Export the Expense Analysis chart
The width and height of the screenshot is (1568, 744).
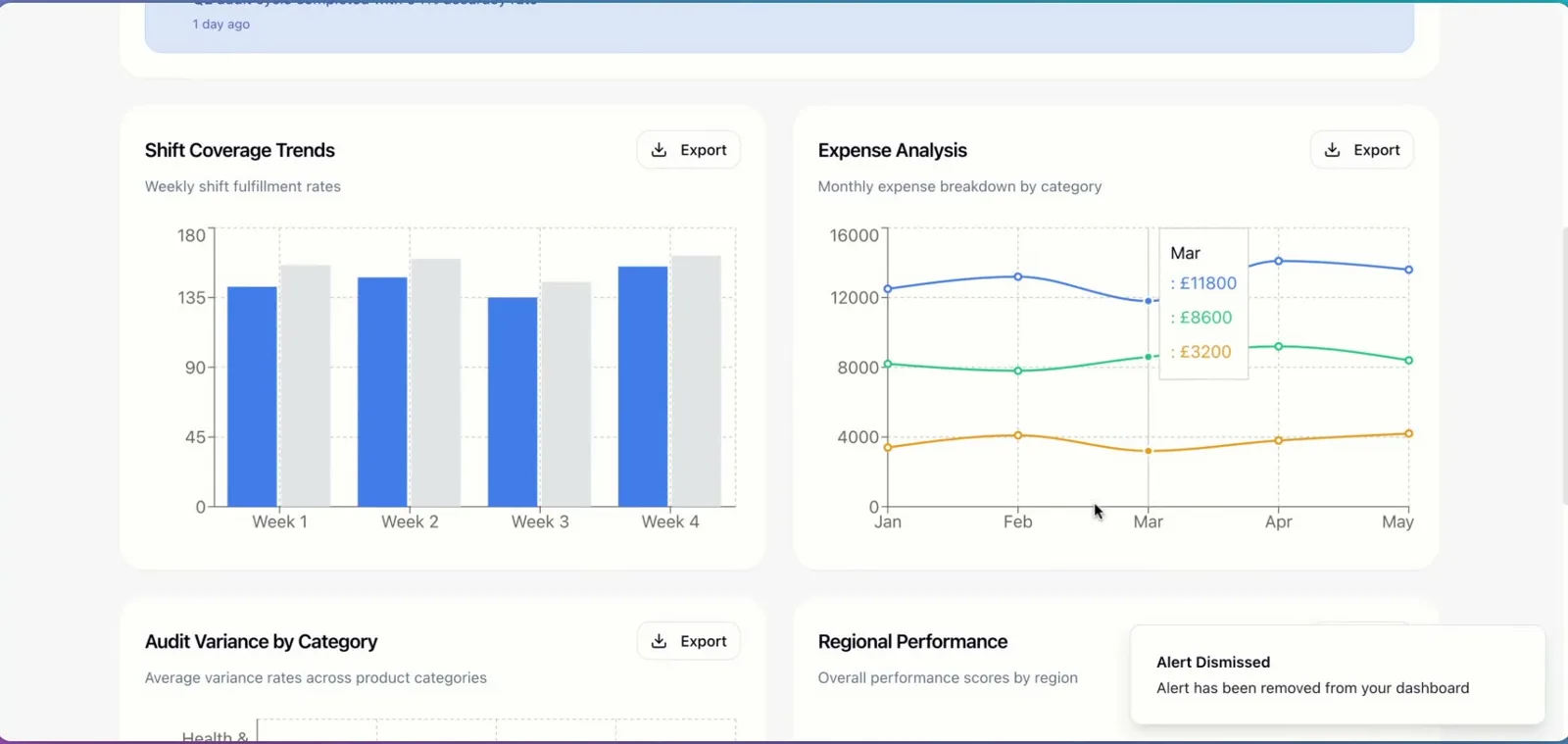[x=1361, y=150]
